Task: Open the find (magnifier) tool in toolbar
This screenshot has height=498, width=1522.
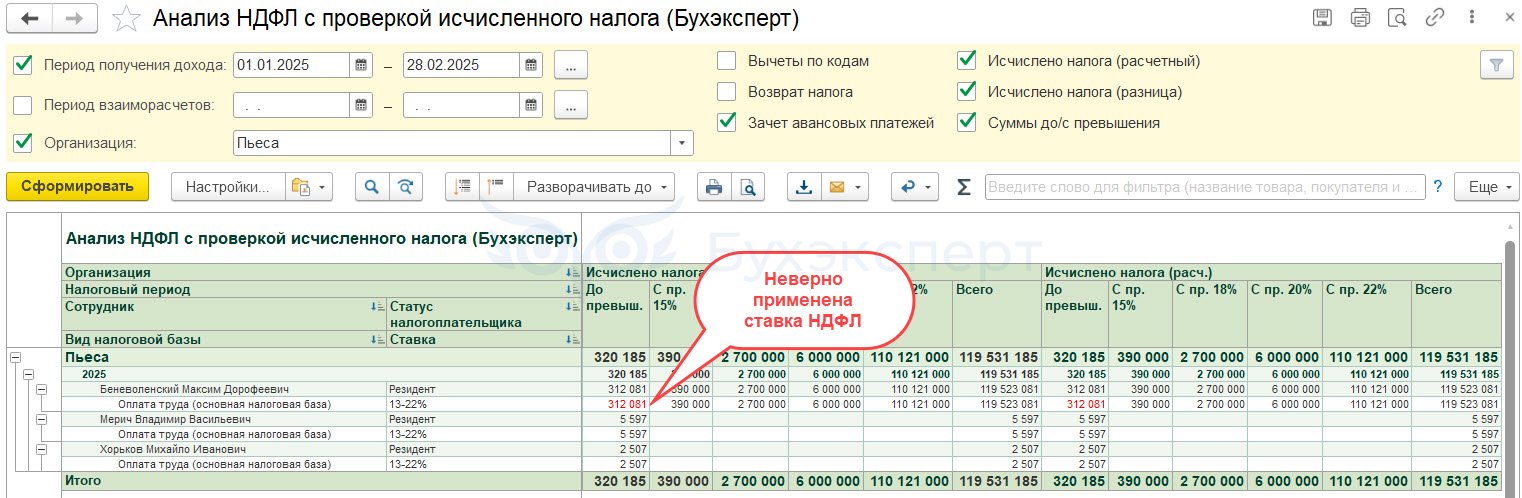Action: pos(372,187)
